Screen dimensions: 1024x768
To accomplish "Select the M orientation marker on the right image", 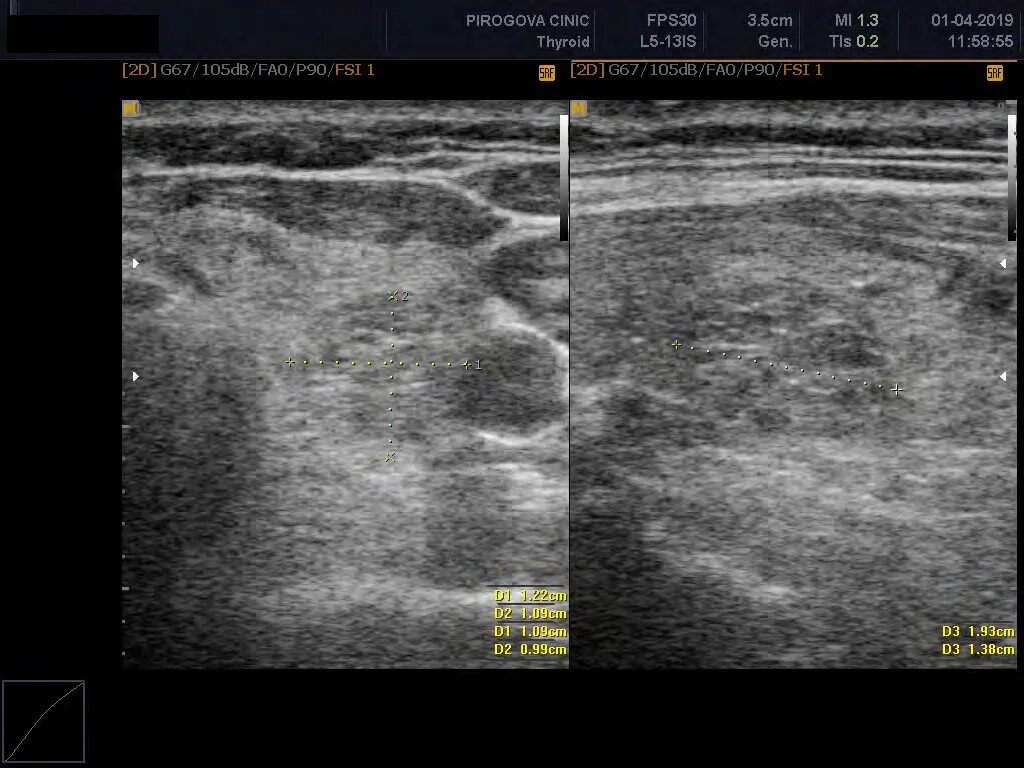I will click(x=578, y=108).
